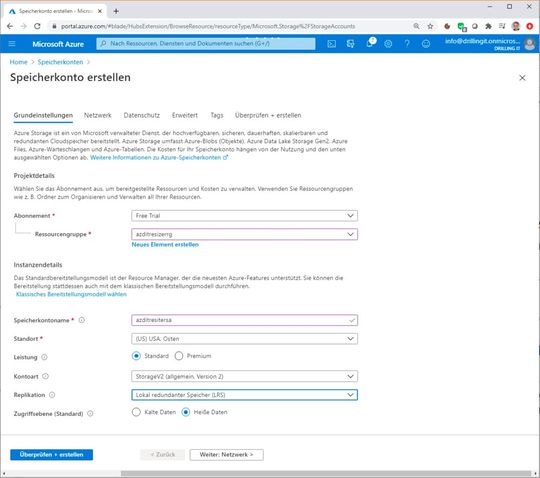Show info tooltip for Zugriffsebene (Standard)
Screen dimensions: 540x478
coord(90,413)
